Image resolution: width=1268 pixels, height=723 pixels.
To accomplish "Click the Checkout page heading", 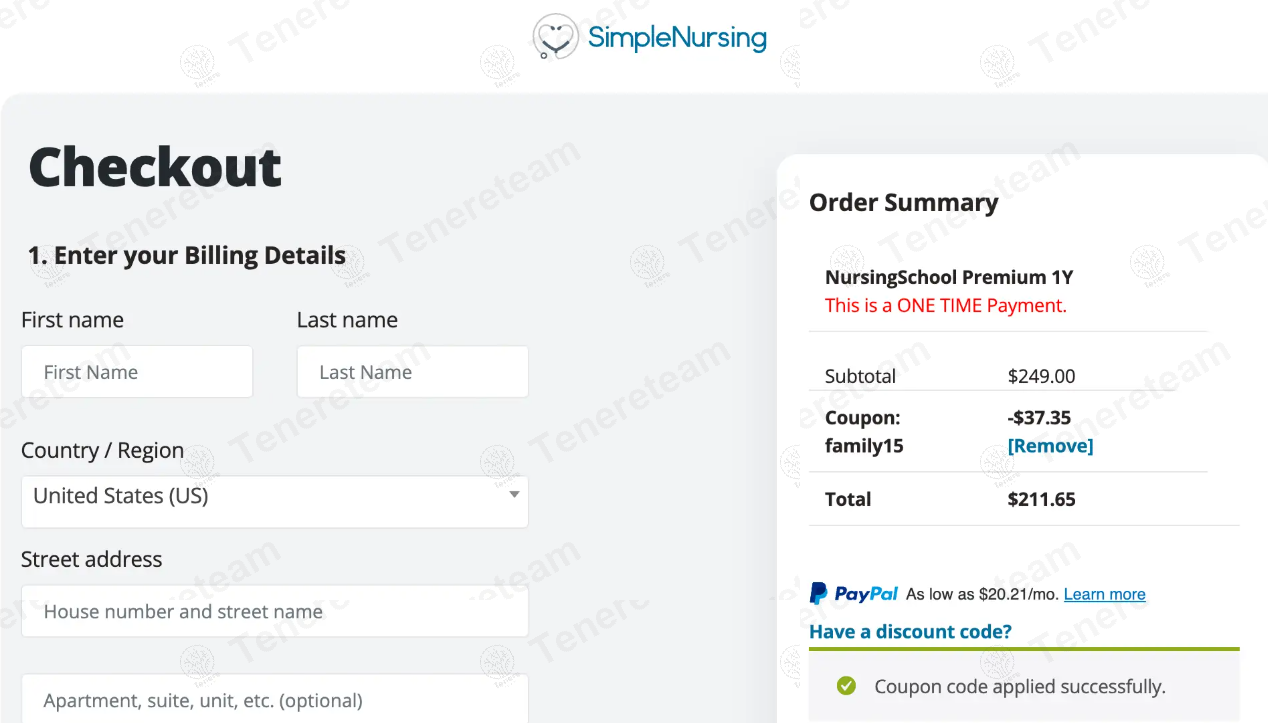I will (x=155, y=167).
